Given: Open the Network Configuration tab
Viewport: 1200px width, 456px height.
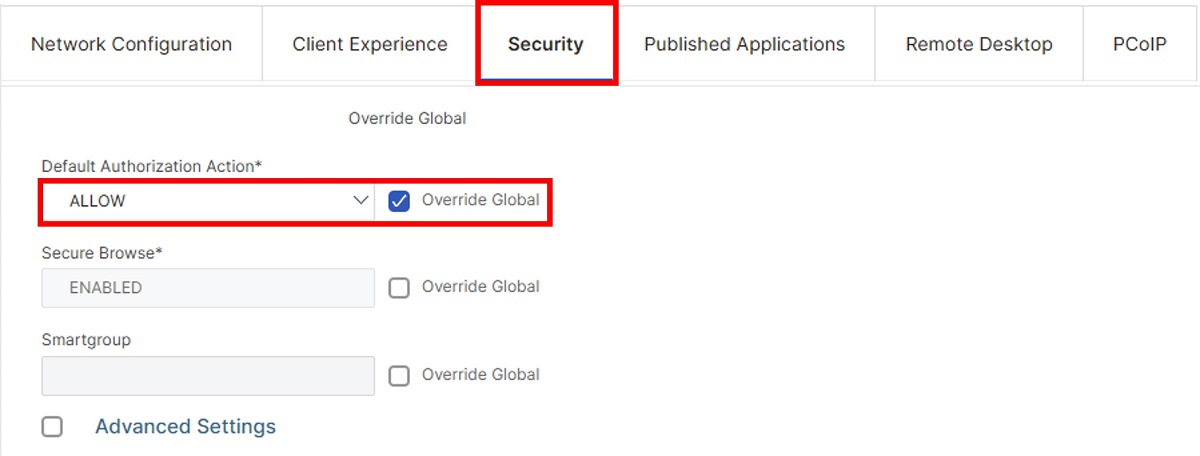Looking at the screenshot, I should pos(131,44).
